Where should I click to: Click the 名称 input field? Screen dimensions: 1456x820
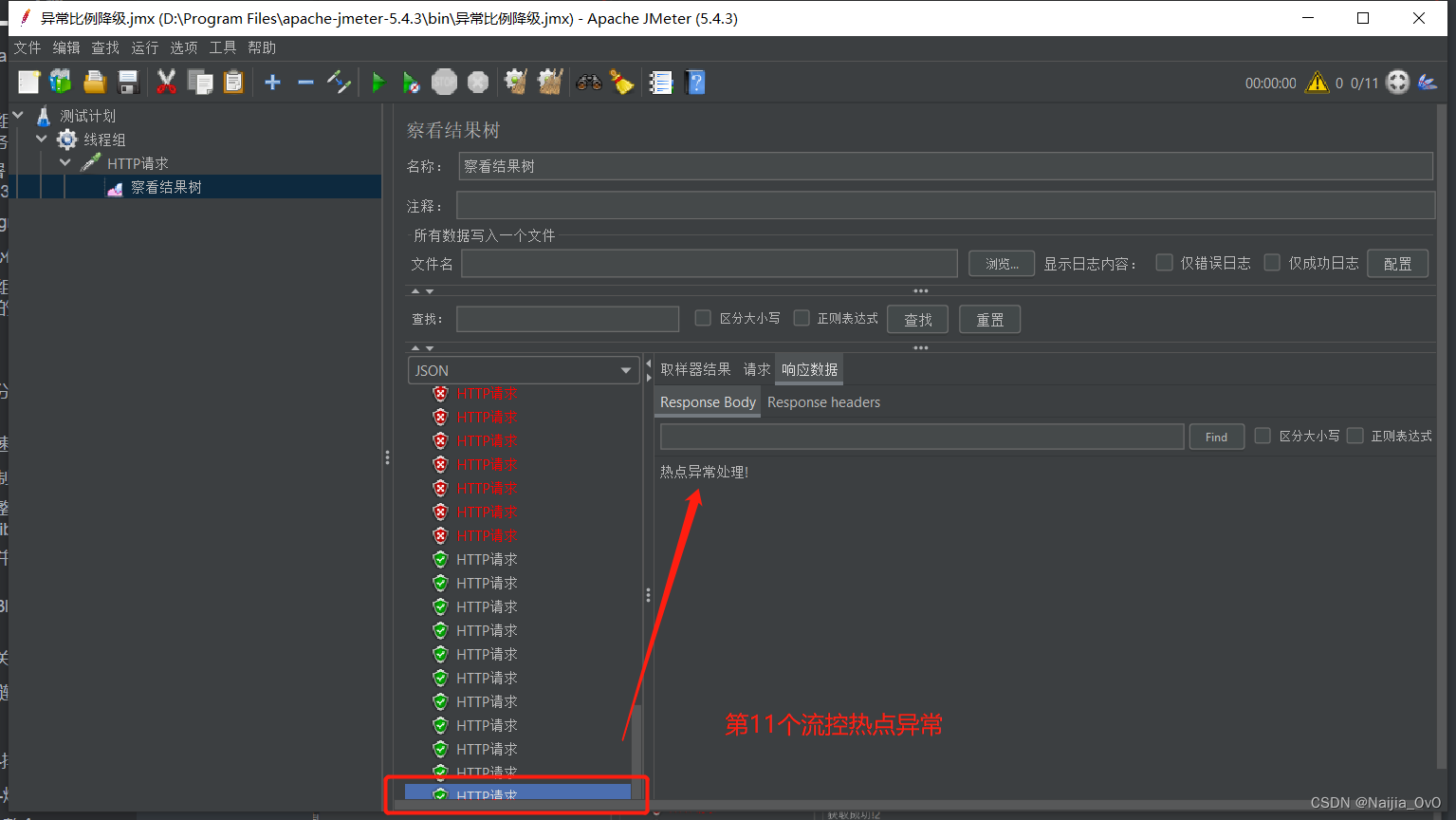tap(946, 166)
